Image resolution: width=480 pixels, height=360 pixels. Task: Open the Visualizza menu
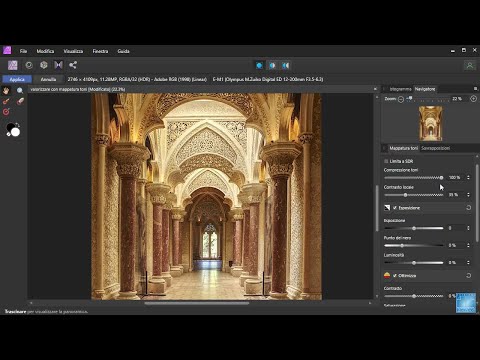(x=73, y=51)
